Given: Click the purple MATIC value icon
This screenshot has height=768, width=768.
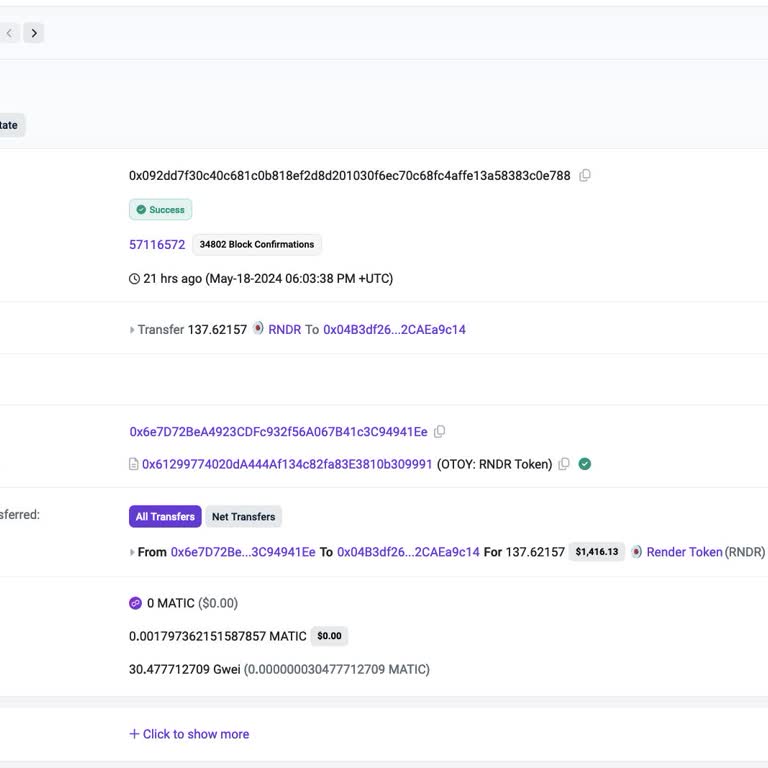Looking at the screenshot, I should (x=135, y=603).
